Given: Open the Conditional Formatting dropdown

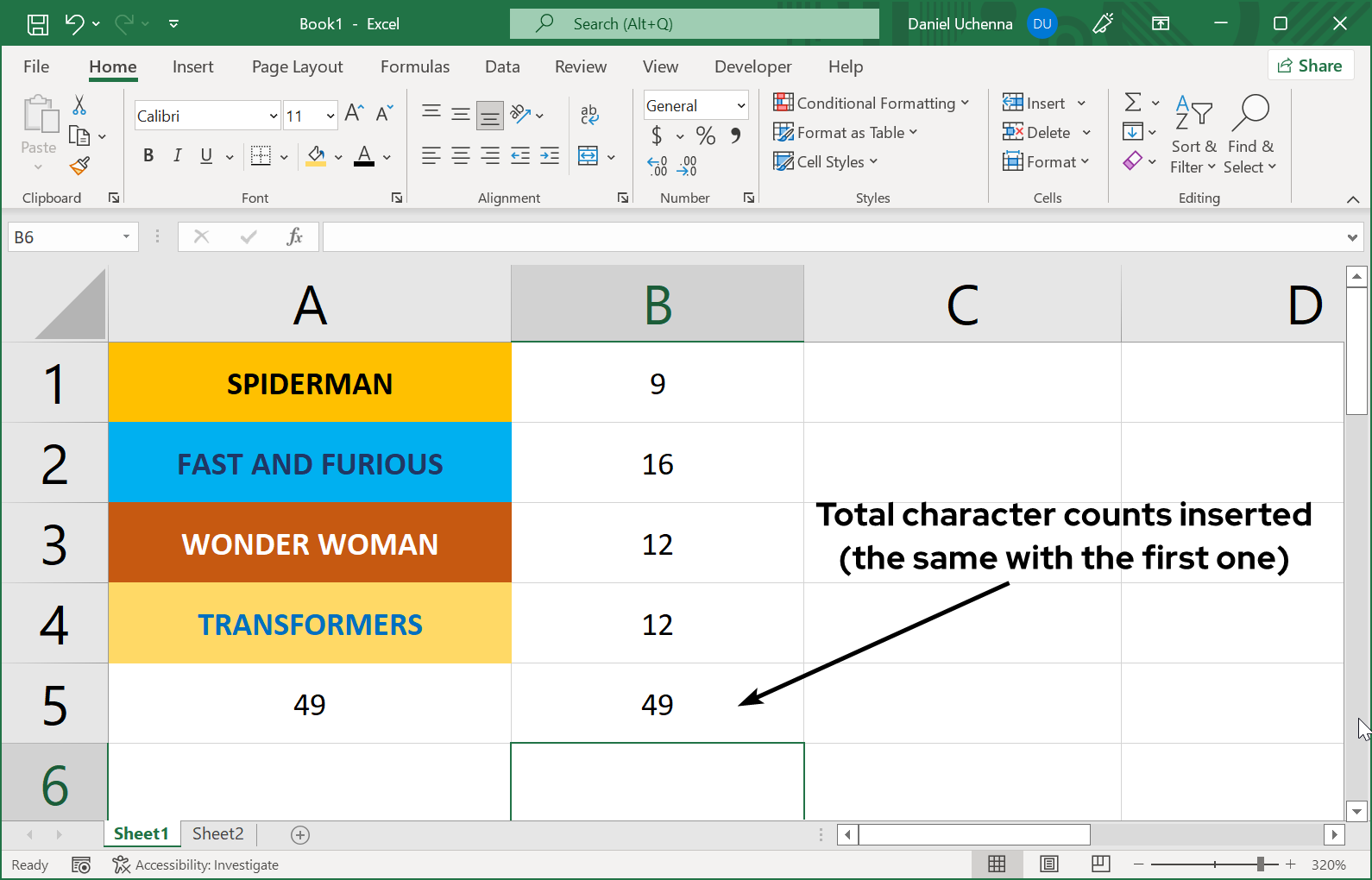Looking at the screenshot, I should pos(872,104).
